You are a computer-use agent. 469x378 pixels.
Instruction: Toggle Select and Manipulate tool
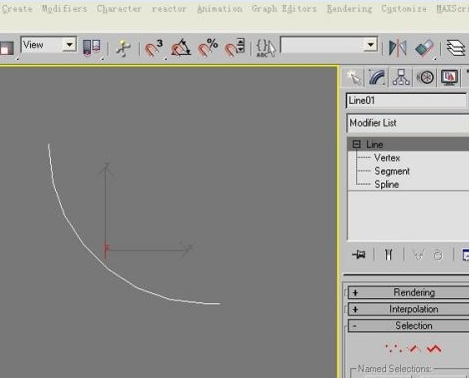pos(123,48)
